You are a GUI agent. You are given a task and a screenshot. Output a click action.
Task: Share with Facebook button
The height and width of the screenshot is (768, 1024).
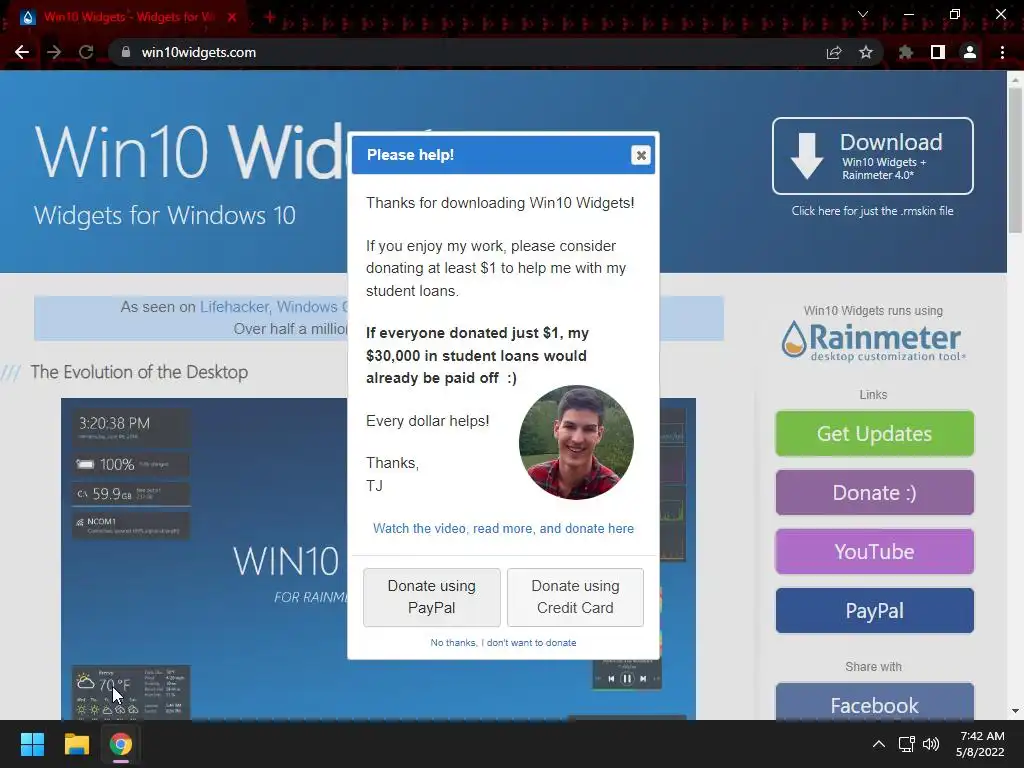(x=874, y=703)
